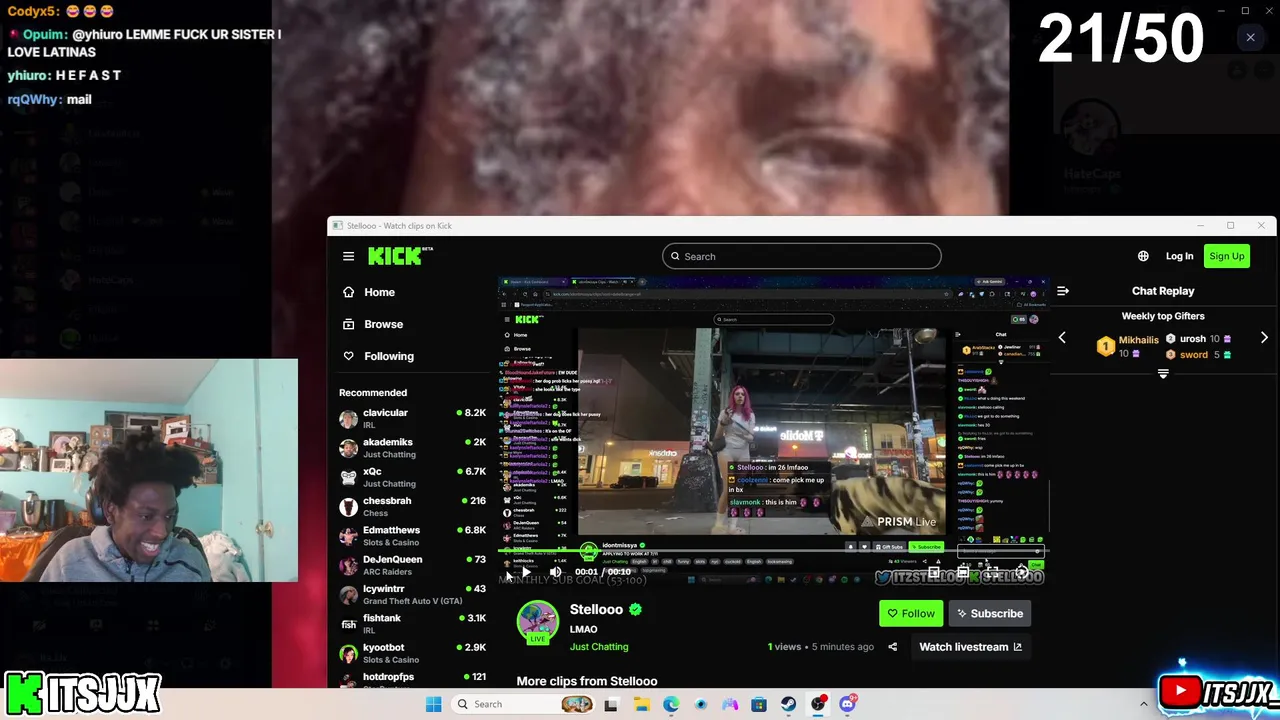1280x720 pixels.
Task: Show next weekly top gifters
Action: click(x=1264, y=338)
